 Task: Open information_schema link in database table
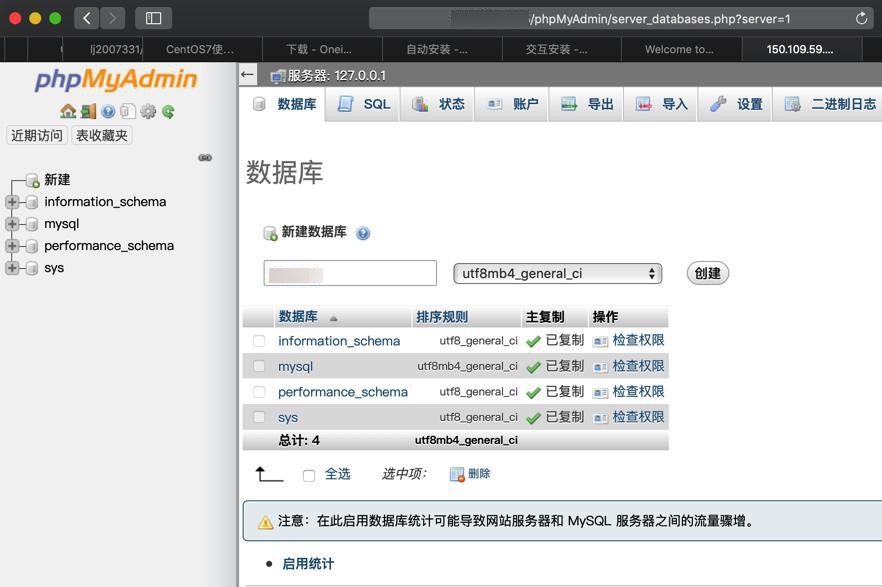tap(339, 341)
